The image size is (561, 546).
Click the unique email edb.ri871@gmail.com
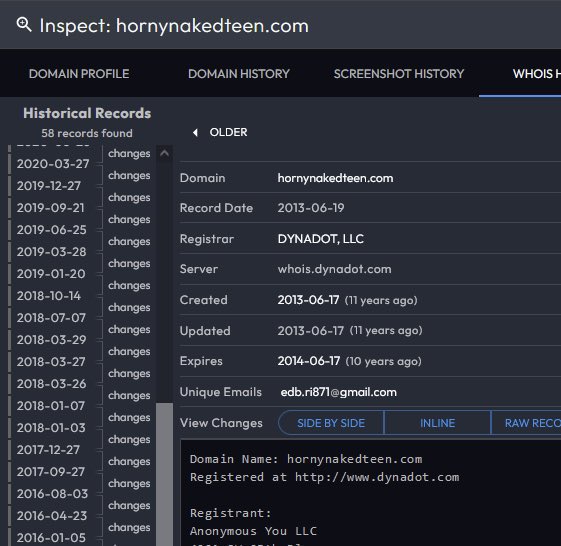(x=338, y=392)
